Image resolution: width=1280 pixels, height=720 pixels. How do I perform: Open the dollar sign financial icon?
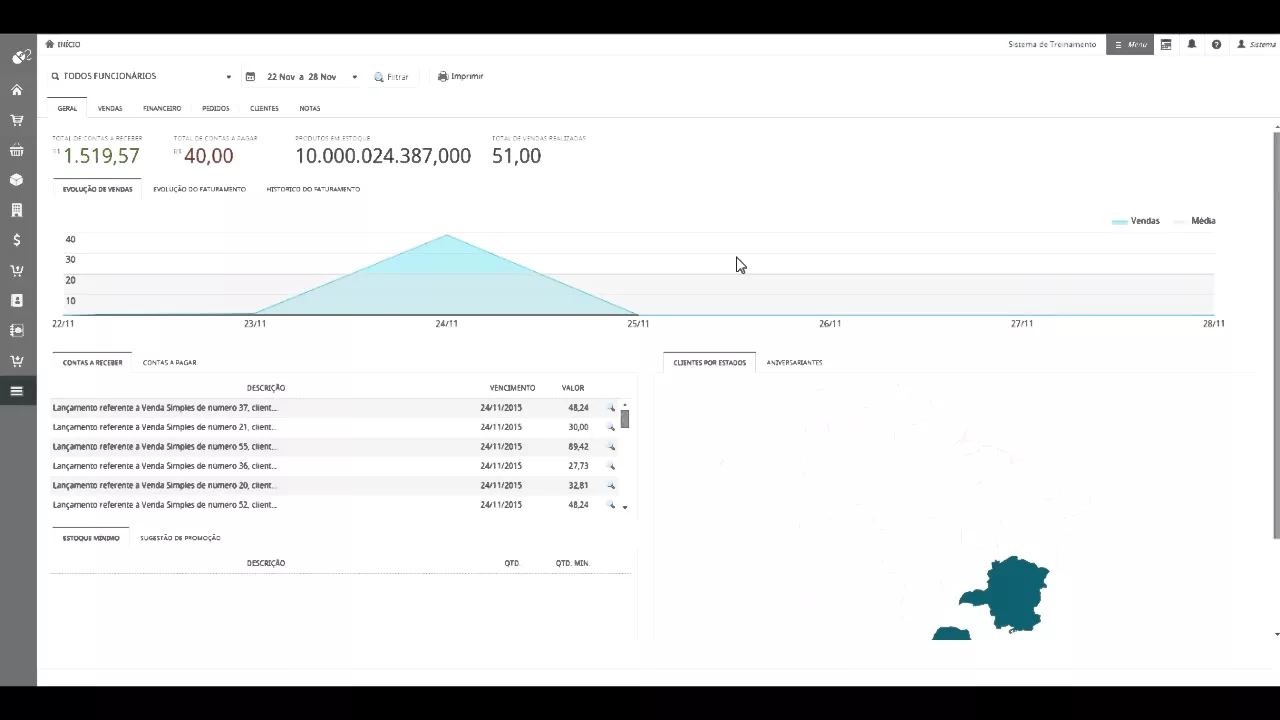(17, 240)
